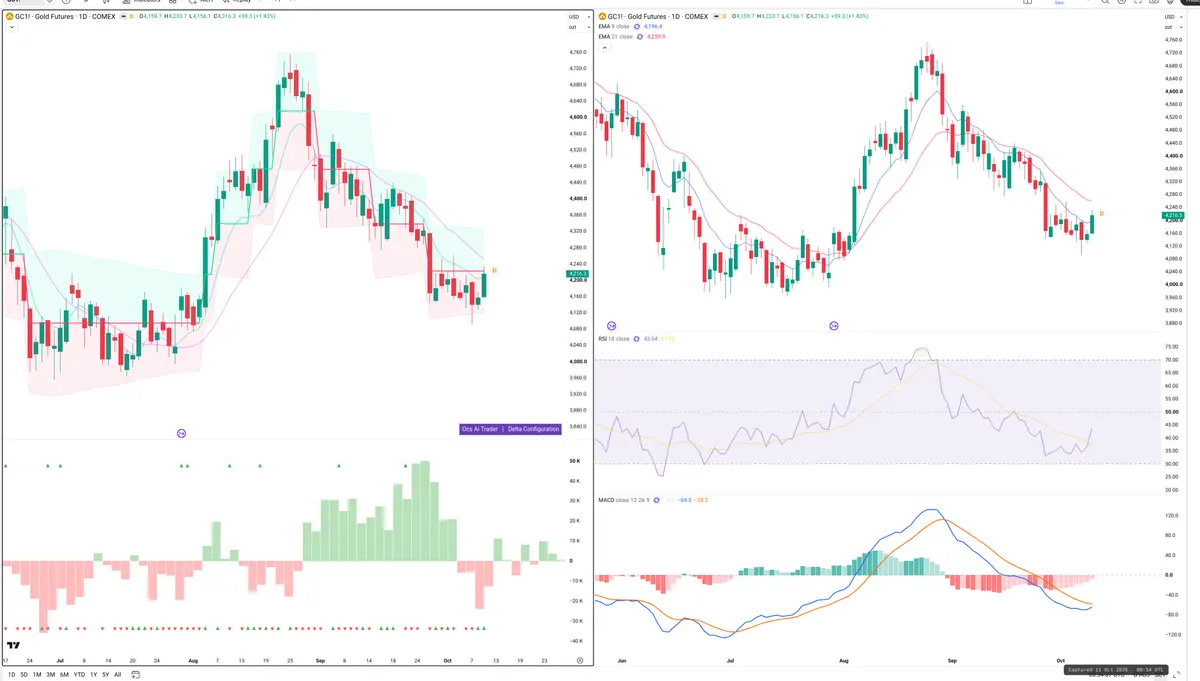Select the 3M time range

coord(50,675)
